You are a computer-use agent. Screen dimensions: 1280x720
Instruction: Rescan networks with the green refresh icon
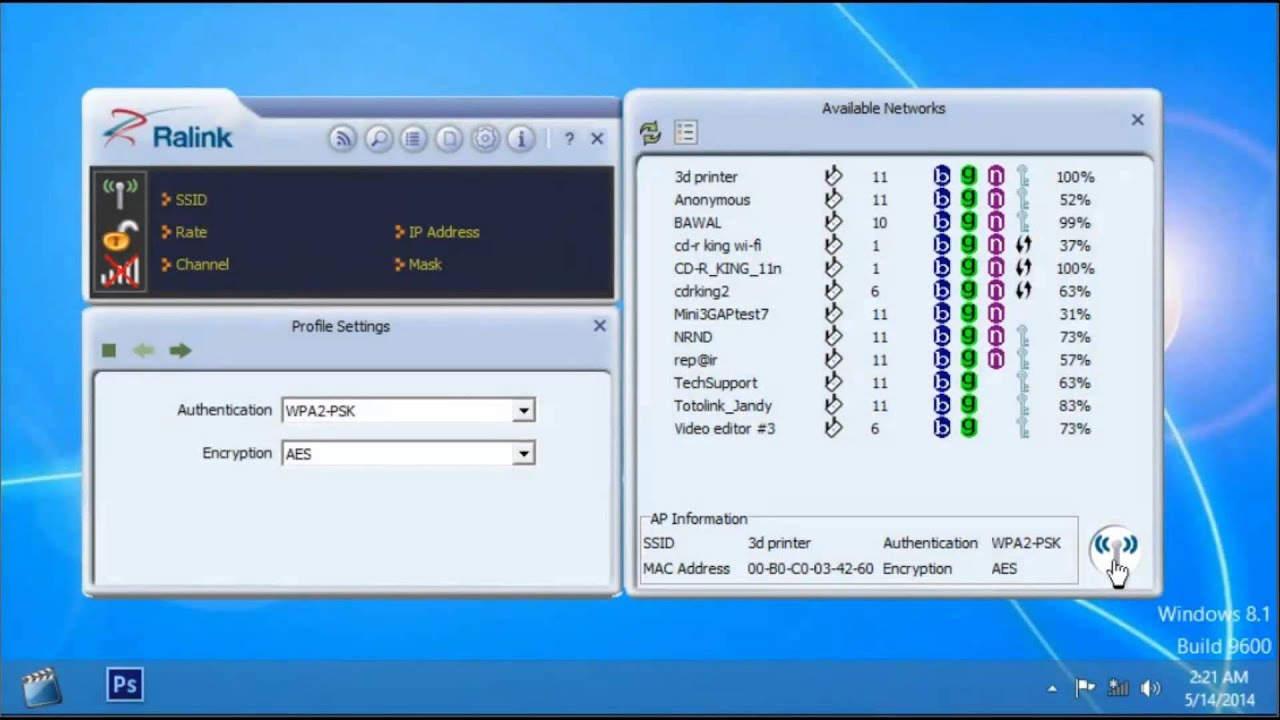click(651, 133)
